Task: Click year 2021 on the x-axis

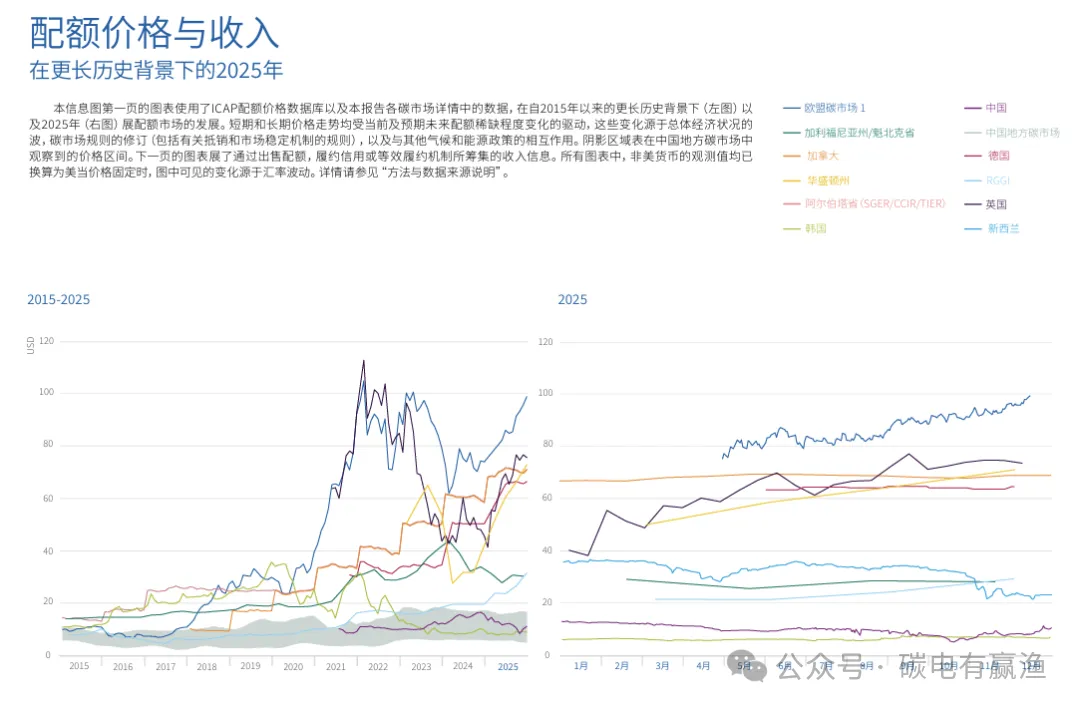Action: point(335,666)
